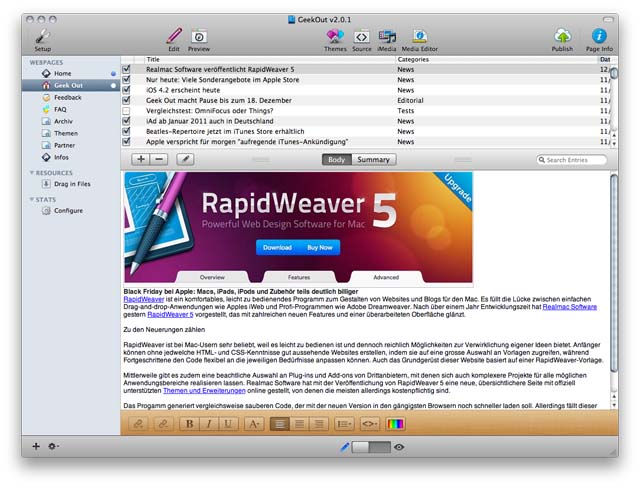
Task: Uncheck the iAd ab Januar 2011 entry
Action: tap(127, 121)
